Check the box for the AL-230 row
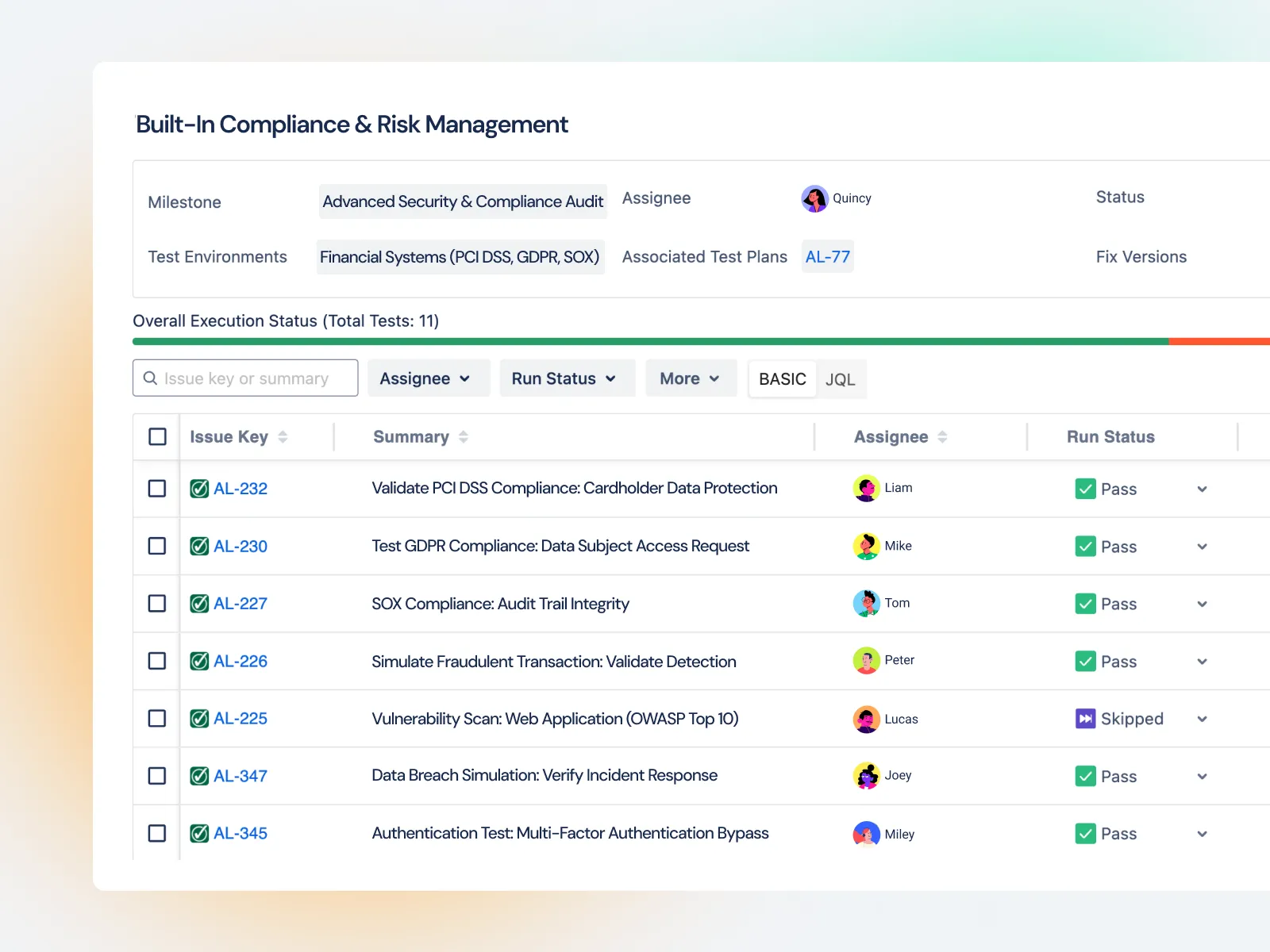The image size is (1270, 952). tap(157, 546)
